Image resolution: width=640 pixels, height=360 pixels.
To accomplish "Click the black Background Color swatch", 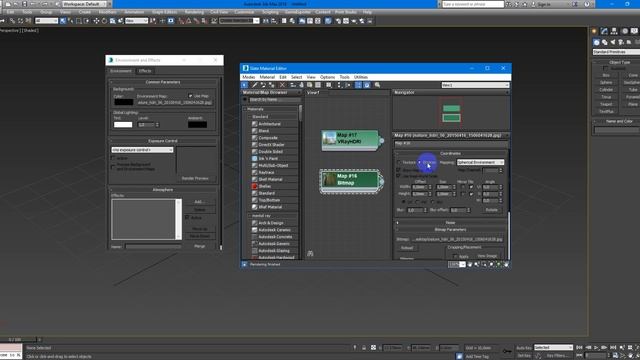I will click(124, 102).
